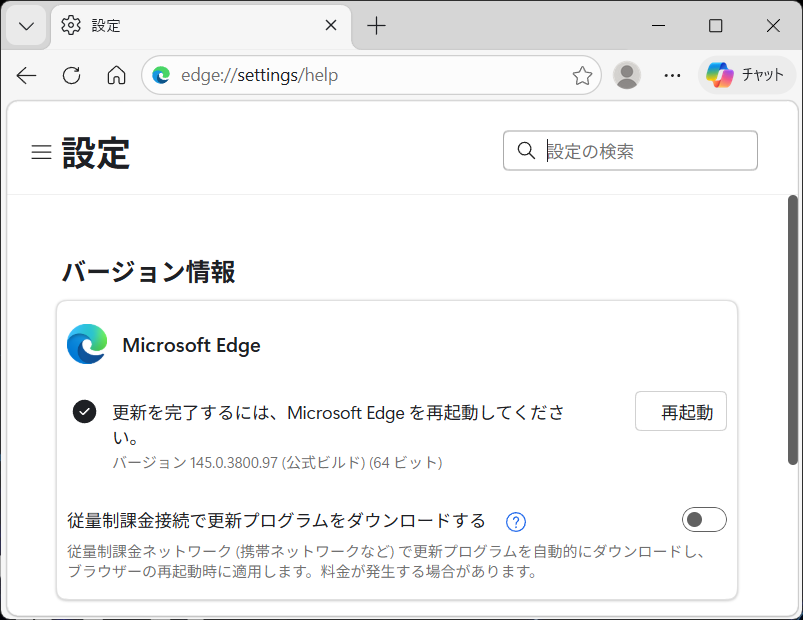This screenshot has height=620, width=803.
Task: Open the three-dot settings and more menu
Action: 672,76
